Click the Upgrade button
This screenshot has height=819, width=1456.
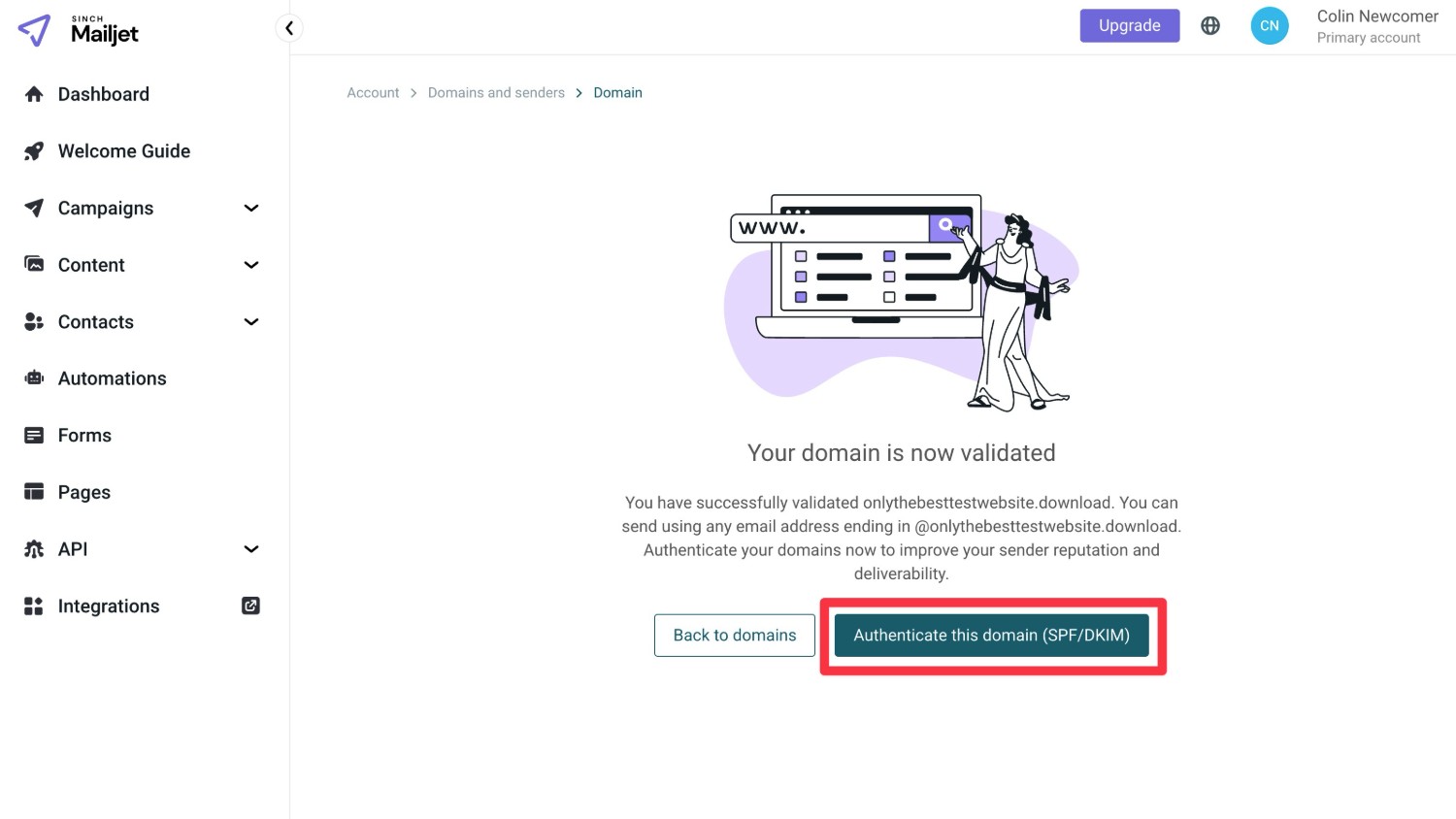[1130, 26]
